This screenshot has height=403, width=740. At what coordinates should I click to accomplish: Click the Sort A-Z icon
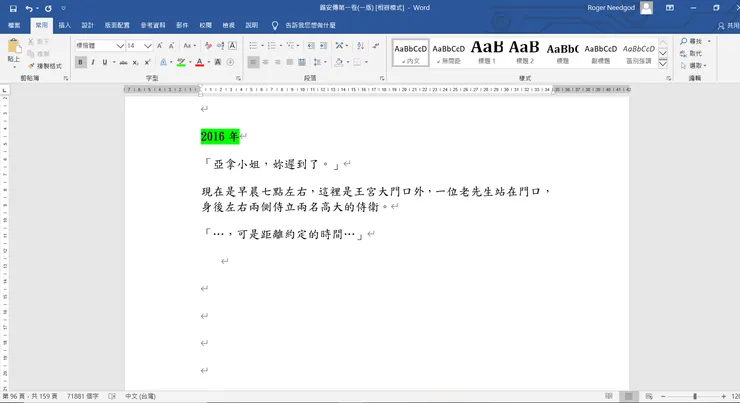click(361, 46)
